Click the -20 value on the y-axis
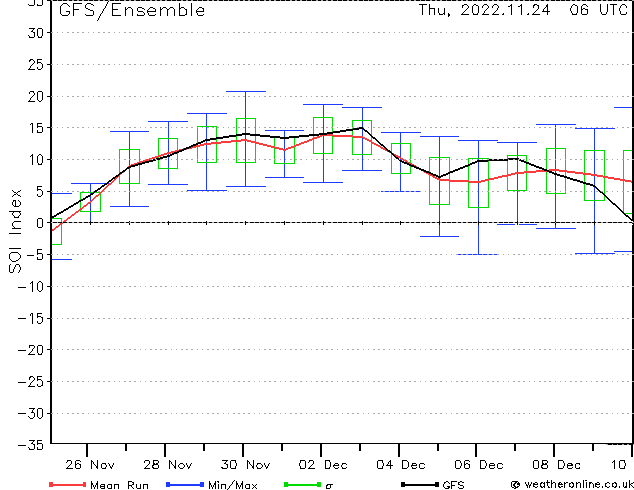The height and width of the screenshot is (490, 634). point(31,350)
